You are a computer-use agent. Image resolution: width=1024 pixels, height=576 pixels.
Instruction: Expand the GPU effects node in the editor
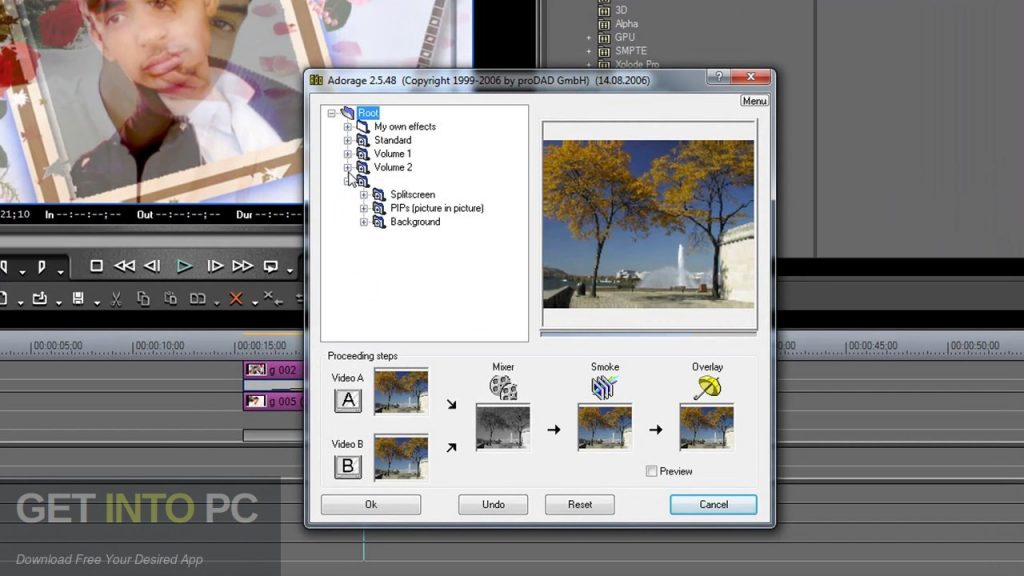coord(588,38)
